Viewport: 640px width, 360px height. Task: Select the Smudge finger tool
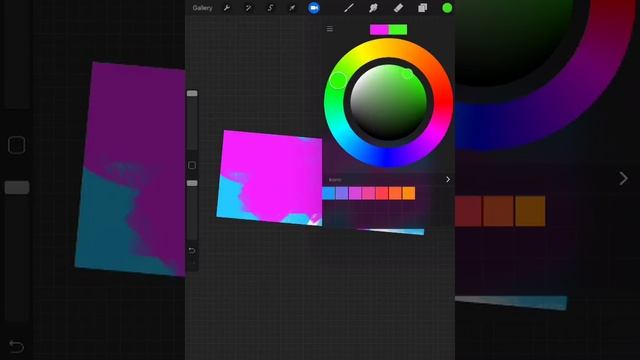point(373,8)
